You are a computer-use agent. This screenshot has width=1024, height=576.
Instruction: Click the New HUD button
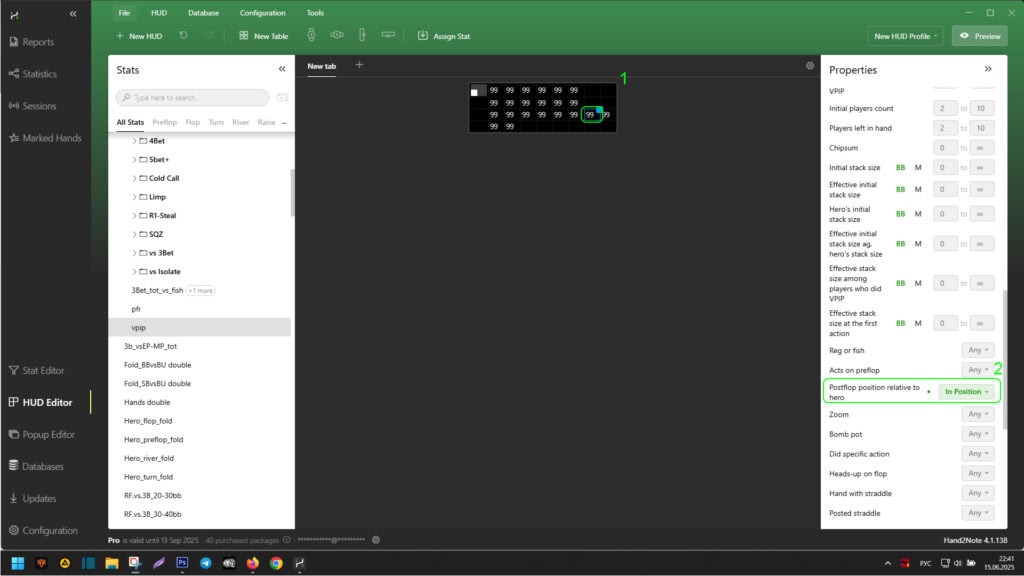point(139,36)
